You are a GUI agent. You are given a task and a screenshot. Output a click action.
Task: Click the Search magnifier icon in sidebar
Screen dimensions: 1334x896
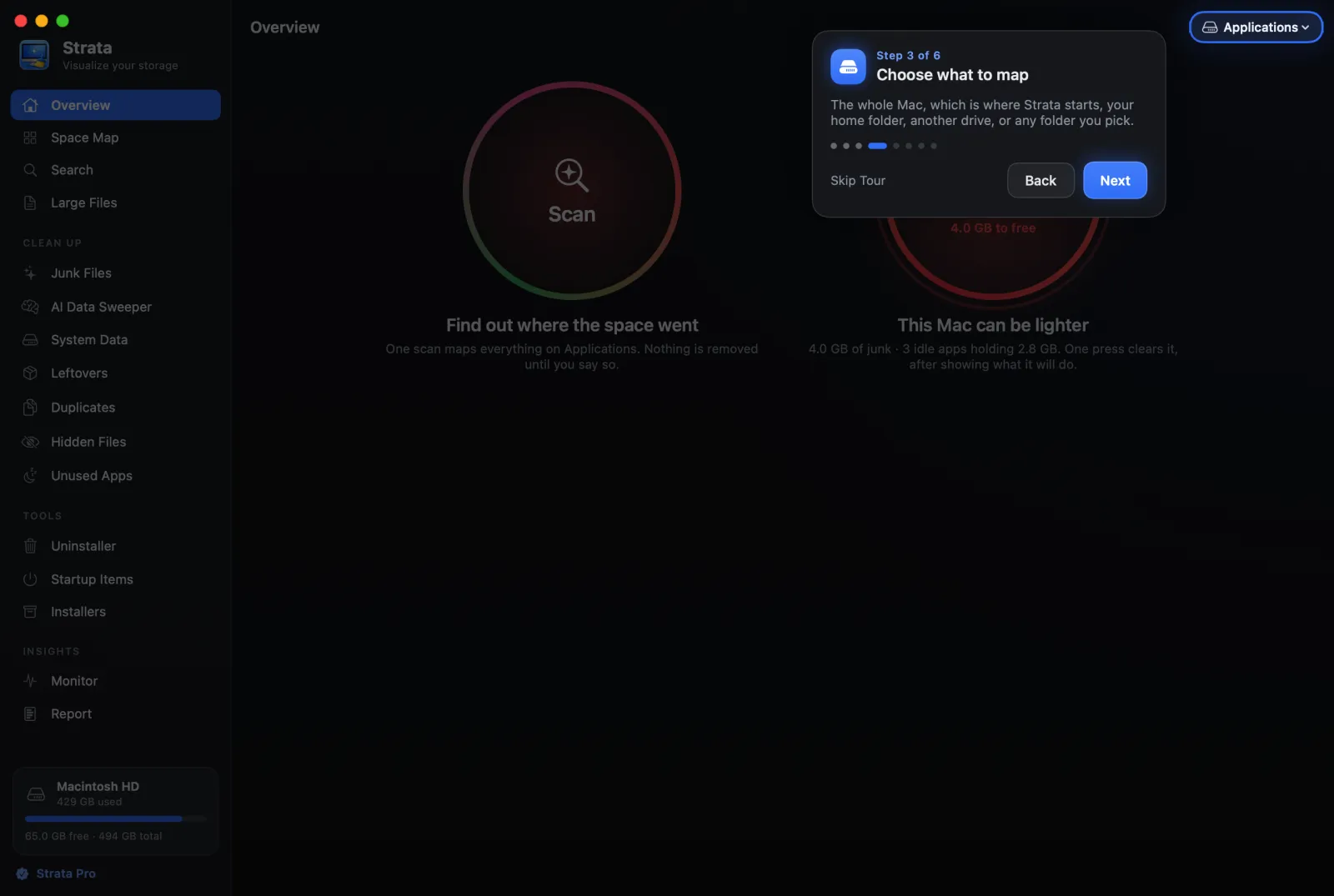click(31, 170)
